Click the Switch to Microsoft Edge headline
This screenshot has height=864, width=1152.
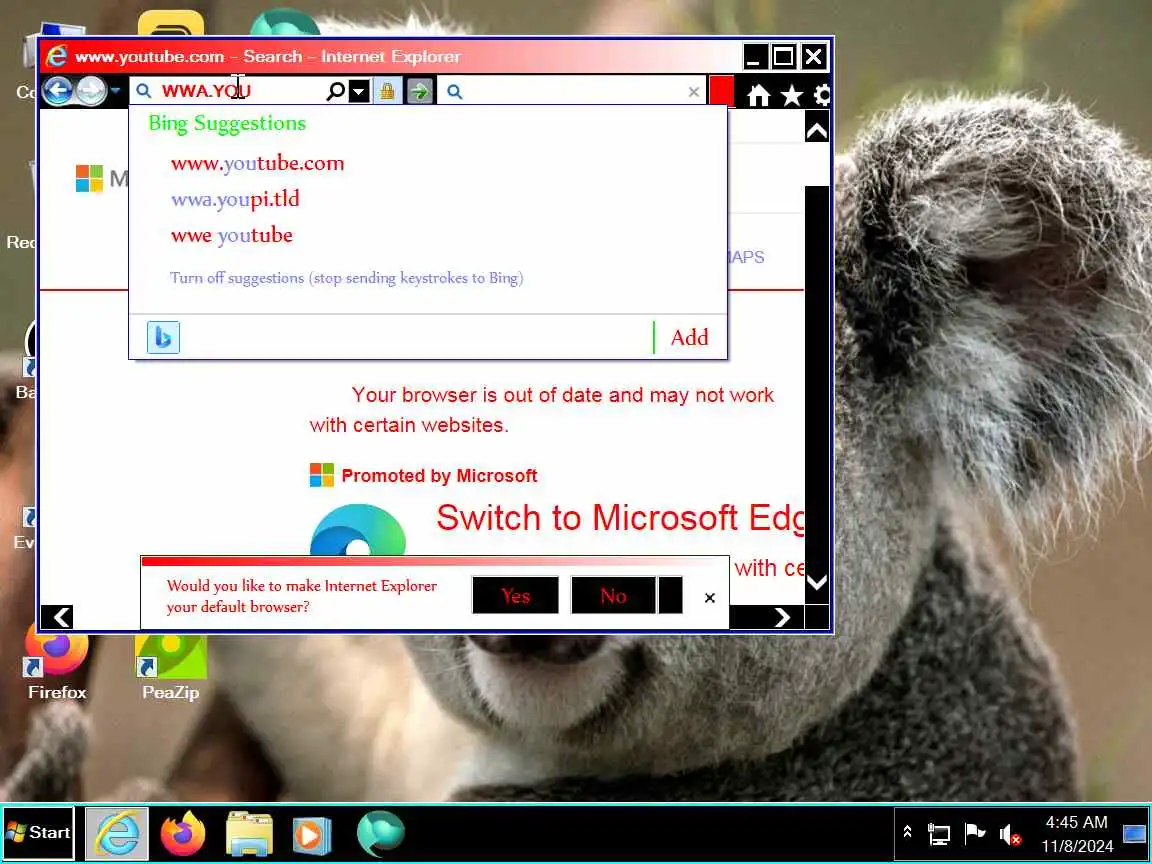pyautogui.click(x=620, y=518)
